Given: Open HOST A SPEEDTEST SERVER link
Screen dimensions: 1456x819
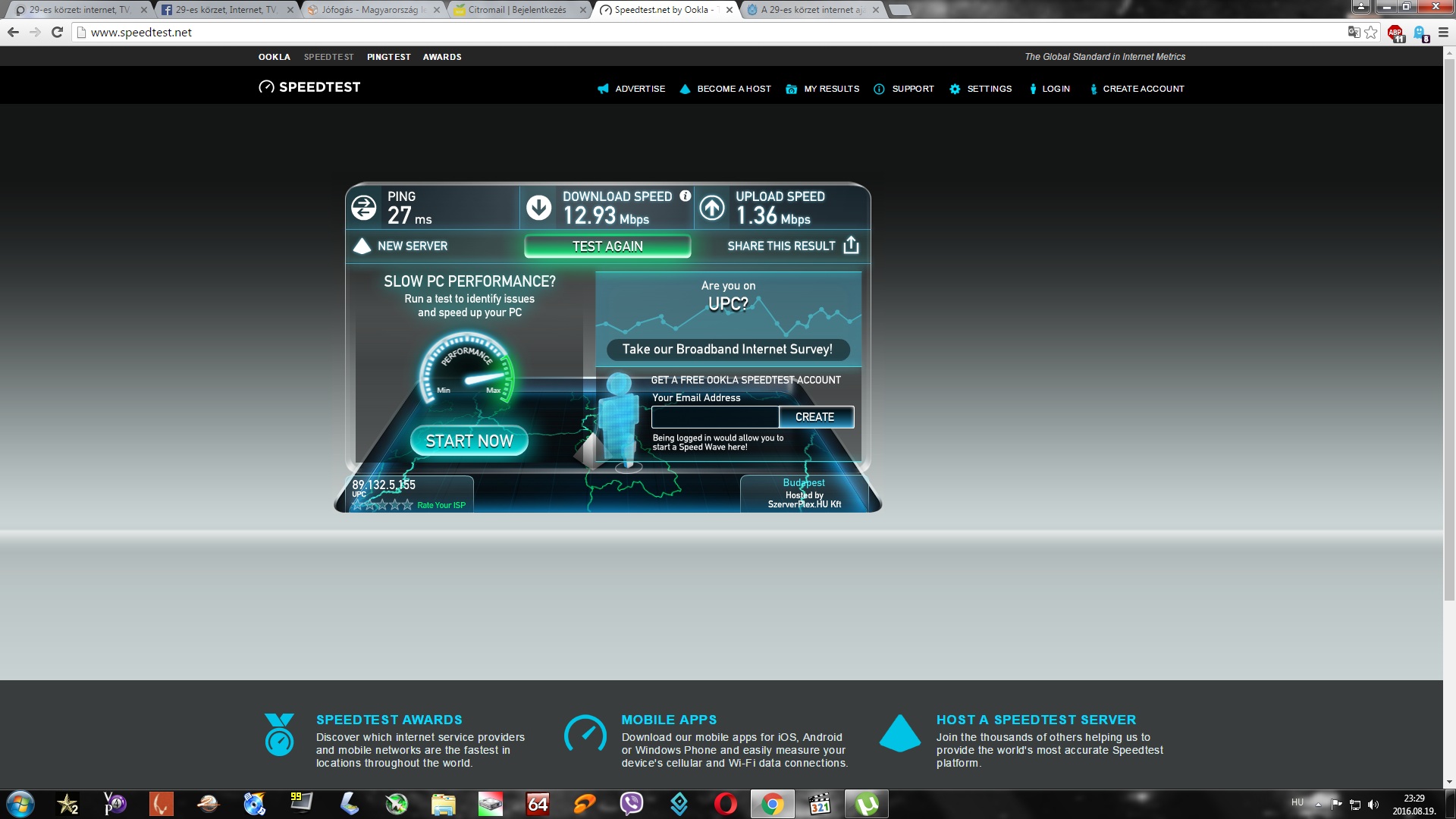Looking at the screenshot, I should [x=1036, y=720].
